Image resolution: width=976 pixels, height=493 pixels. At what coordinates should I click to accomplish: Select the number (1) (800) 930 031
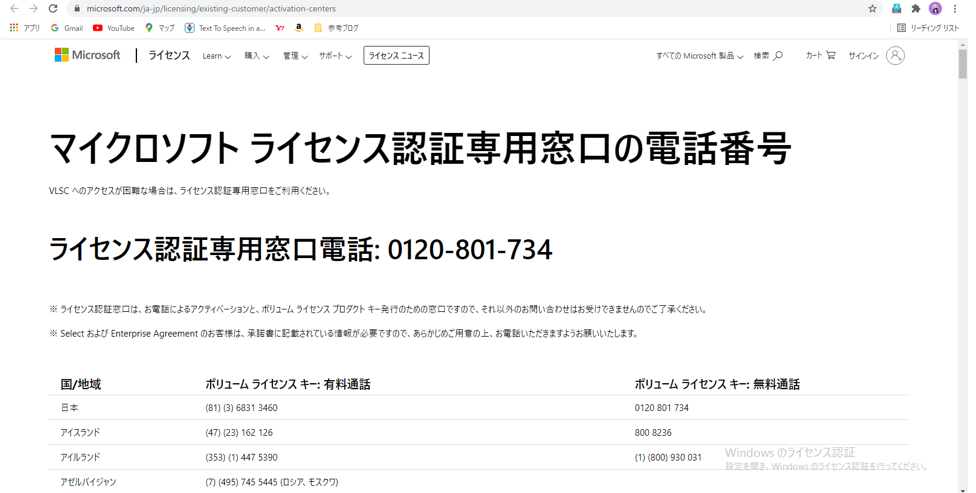pyautogui.click(x=668, y=458)
